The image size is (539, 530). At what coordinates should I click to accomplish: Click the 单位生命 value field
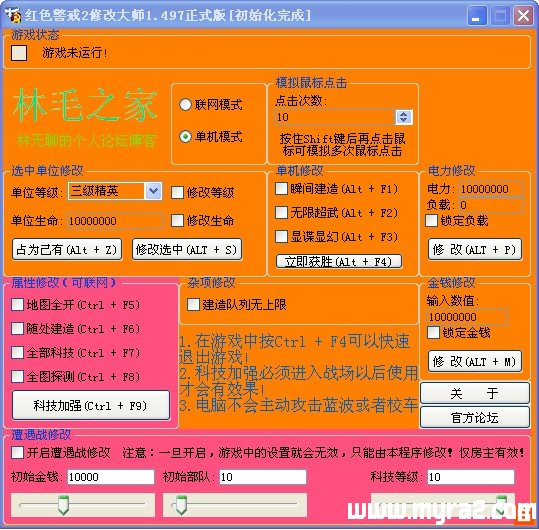pos(115,221)
